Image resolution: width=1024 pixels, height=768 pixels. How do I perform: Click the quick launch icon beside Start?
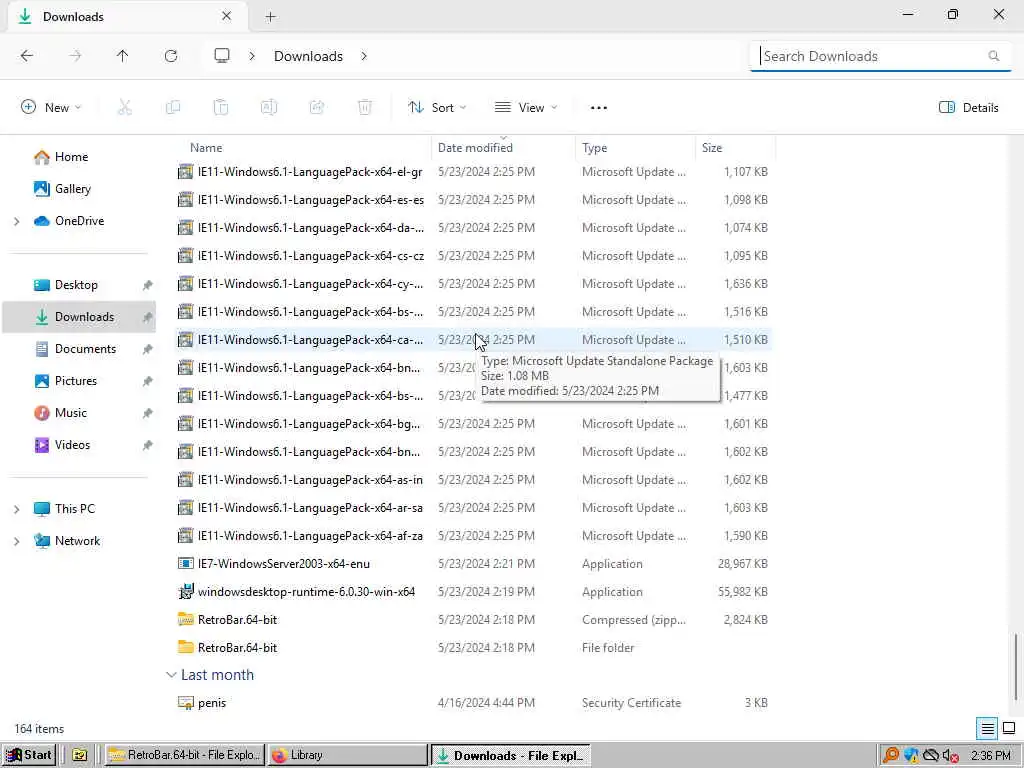(x=80, y=756)
